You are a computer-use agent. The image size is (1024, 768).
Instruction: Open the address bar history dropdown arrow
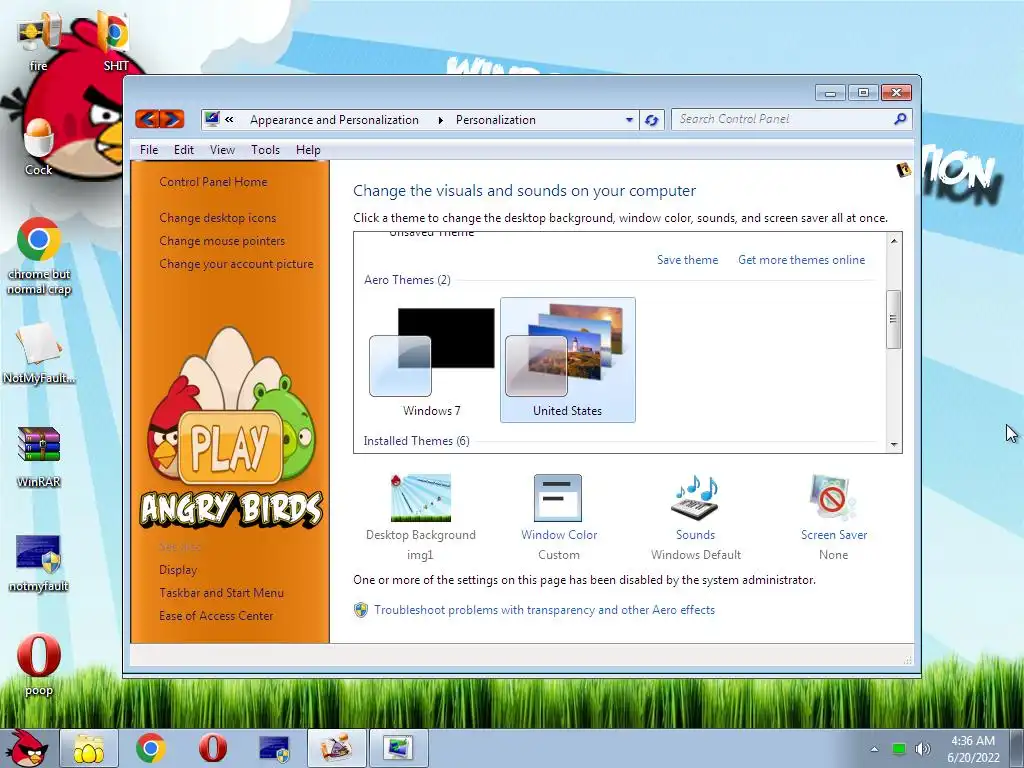(629, 120)
